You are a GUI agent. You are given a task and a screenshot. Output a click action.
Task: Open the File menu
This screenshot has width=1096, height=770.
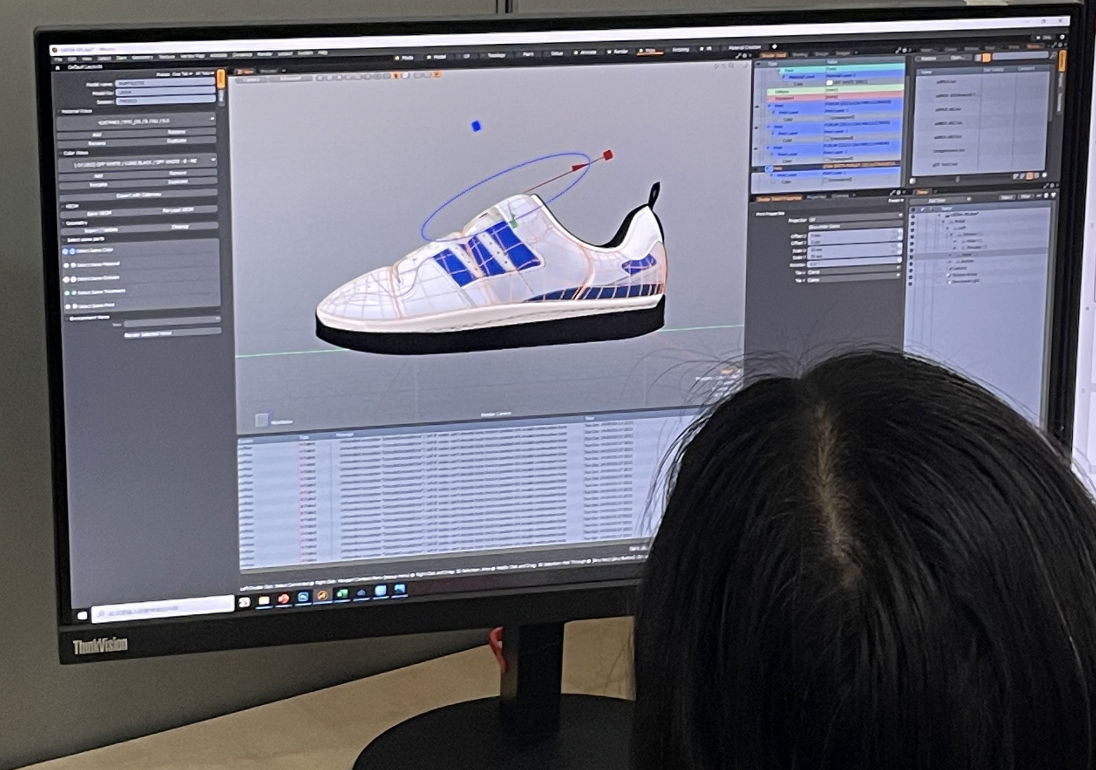pyautogui.click(x=58, y=58)
